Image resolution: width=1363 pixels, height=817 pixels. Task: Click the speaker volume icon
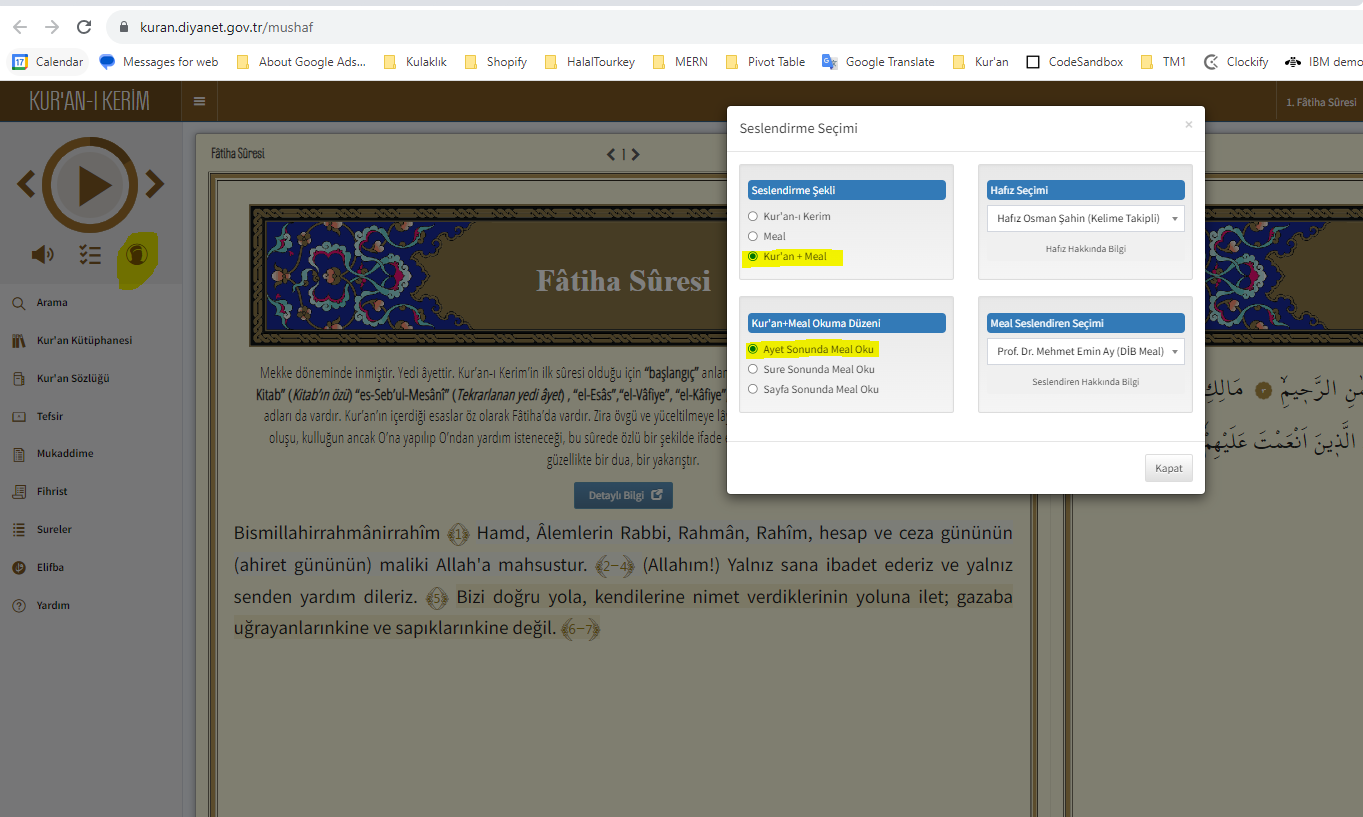[x=43, y=254]
